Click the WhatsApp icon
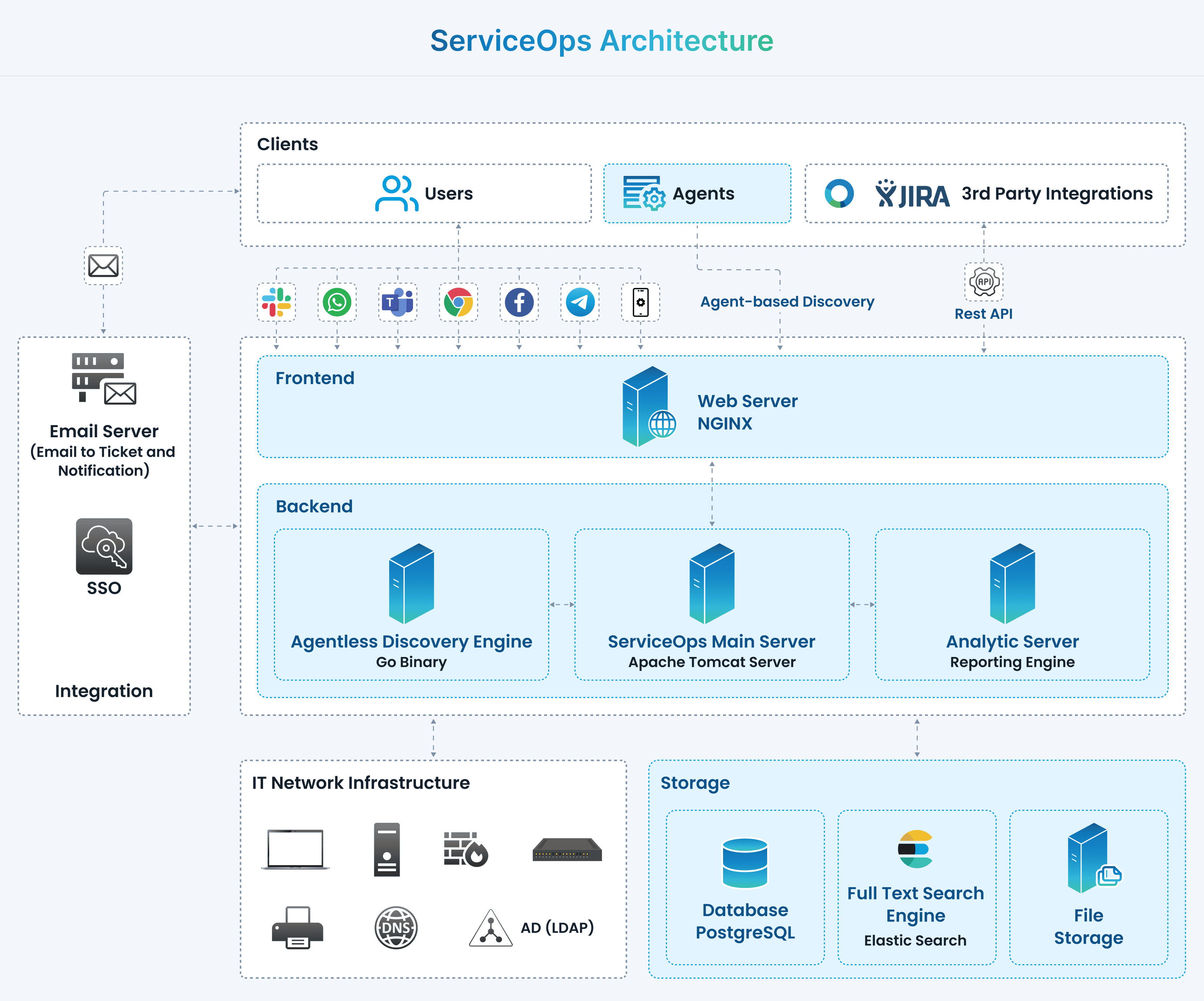 (337, 302)
